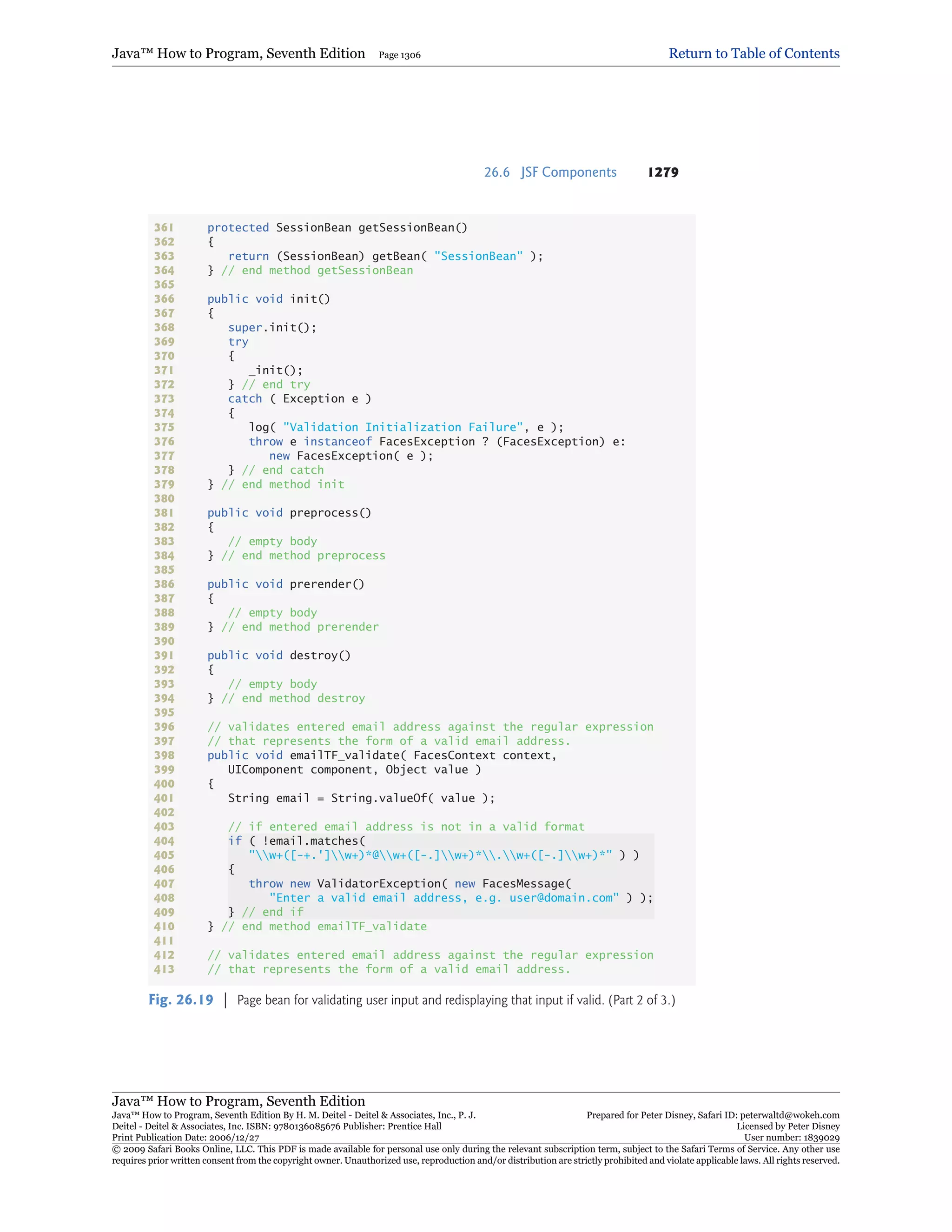The image size is (952, 1232).
Task: Click the 26.6 JSF Components section heading
Action: click(x=550, y=172)
